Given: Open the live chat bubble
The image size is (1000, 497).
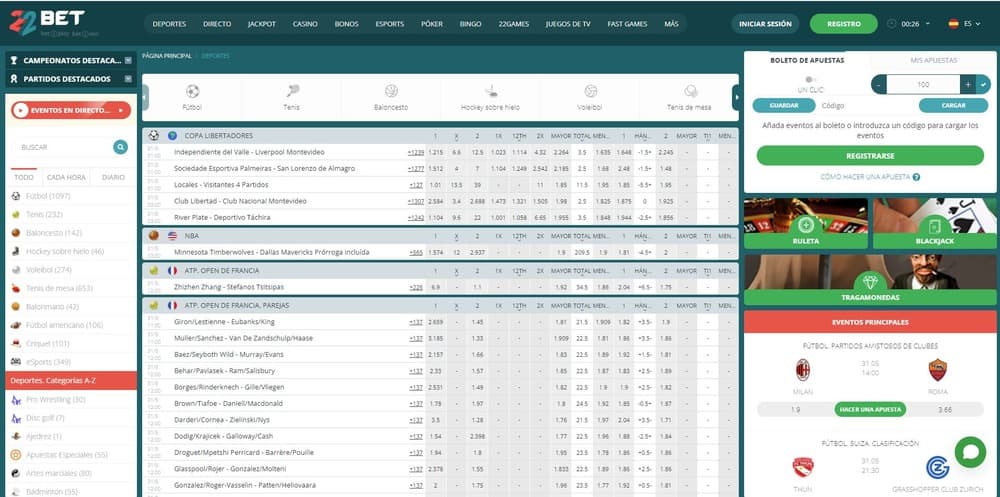Looking at the screenshot, I should pyautogui.click(x=970, y=452).
